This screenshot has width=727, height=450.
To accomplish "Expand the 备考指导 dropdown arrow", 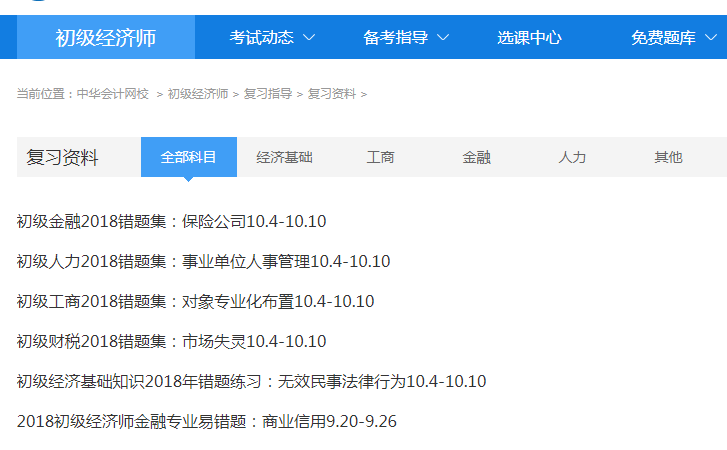I will [443, 38].
